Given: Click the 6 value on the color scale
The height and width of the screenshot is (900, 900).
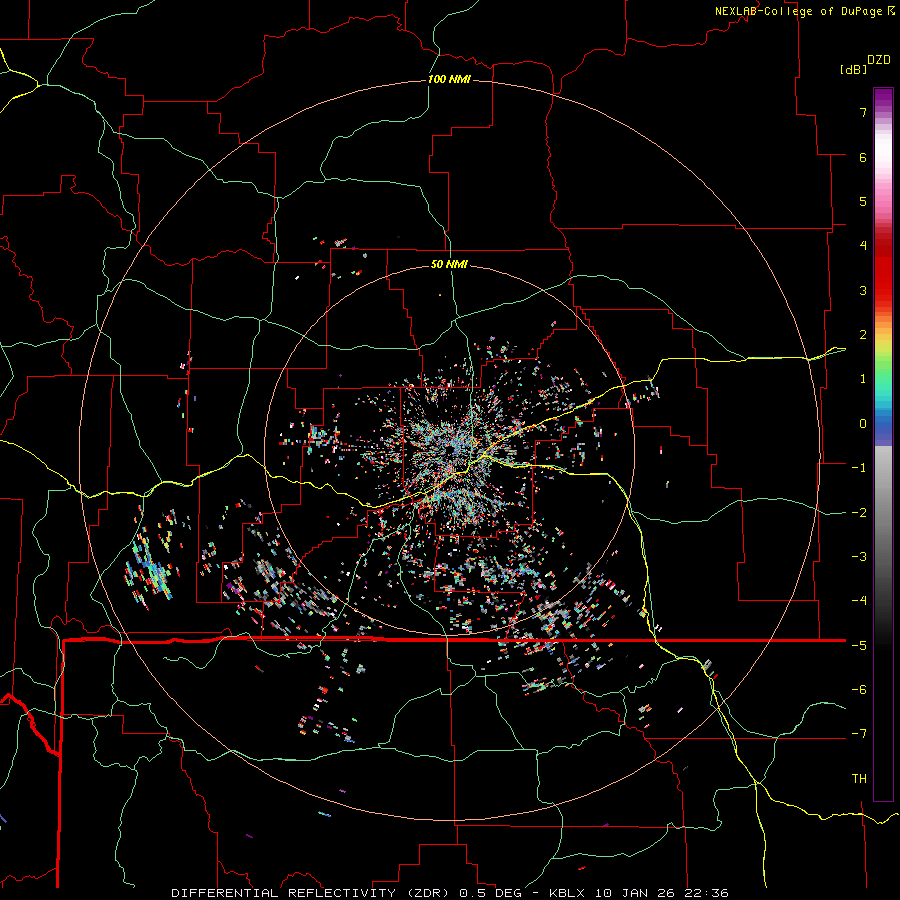Looking at the screenshot, I should (863, 157).
